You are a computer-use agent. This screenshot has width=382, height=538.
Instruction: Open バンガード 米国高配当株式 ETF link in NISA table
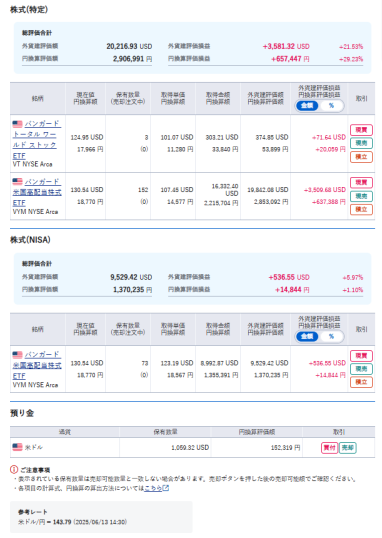pyautogui.click(x=37, y=365)
